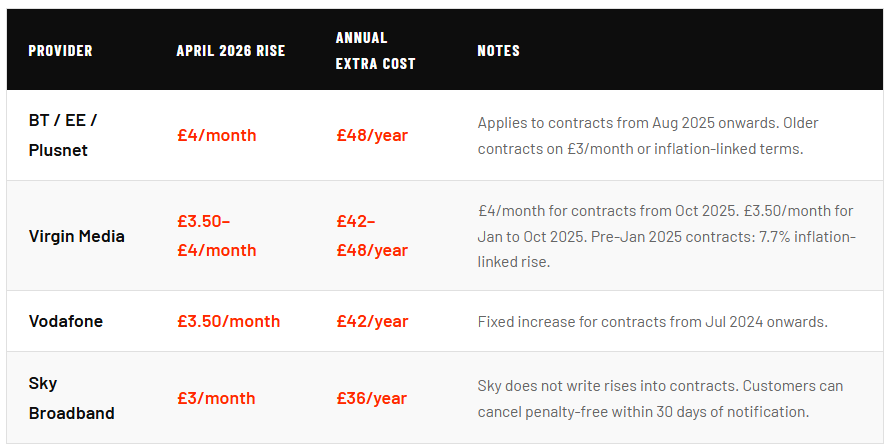Click the £42/year Vodafone annual cost
The image size is (886, 447).
(x=372, y=321)
